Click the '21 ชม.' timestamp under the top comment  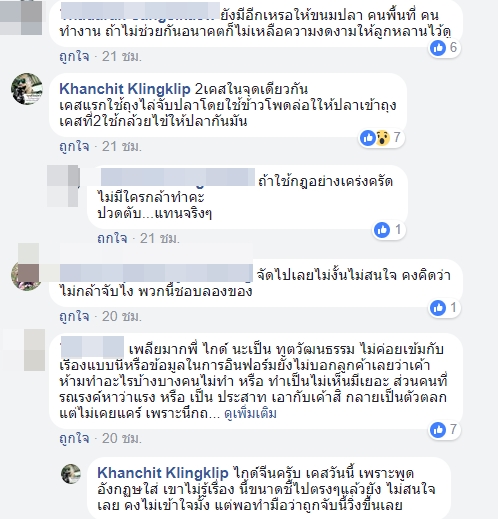122,56
